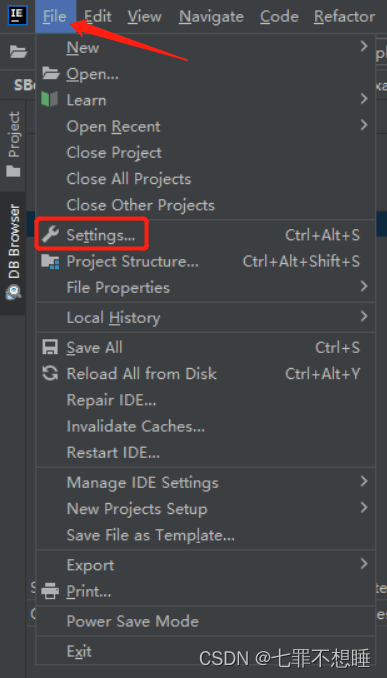Viewport: 387px width, 678px height.
Task: Click the printer icon beside Print
Action: 50,591
